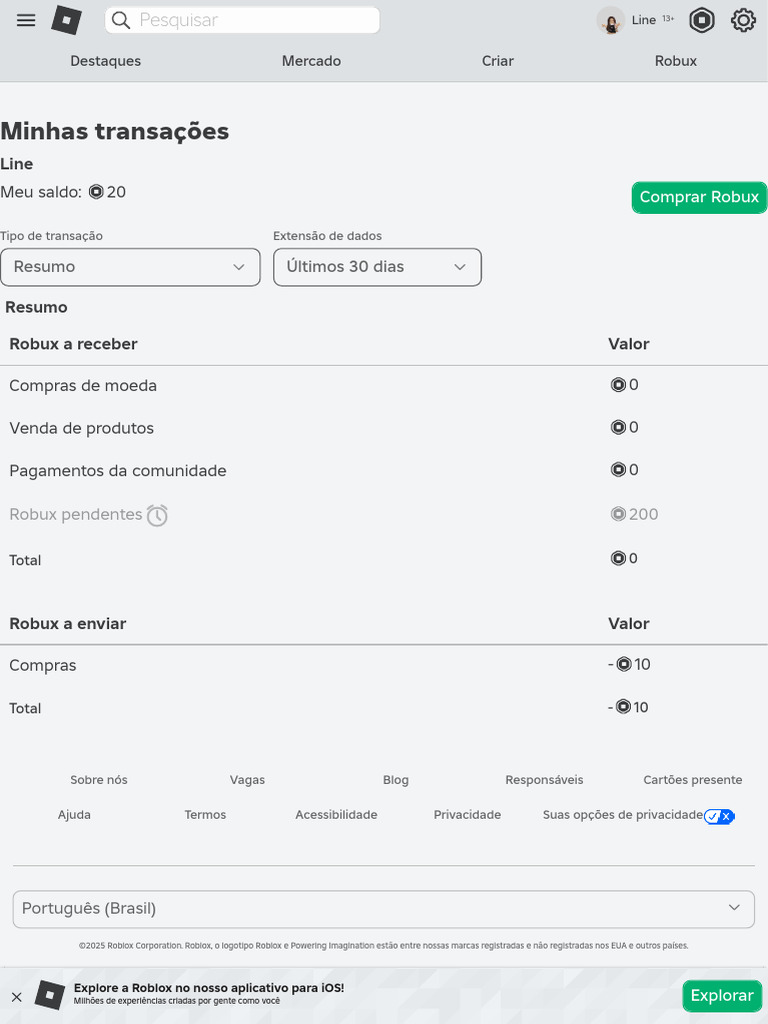This screenshot has width=768, height=1024.
Task: Click in the Pesquisar search field
Action: pyautogui.click(x=255, y=20)
